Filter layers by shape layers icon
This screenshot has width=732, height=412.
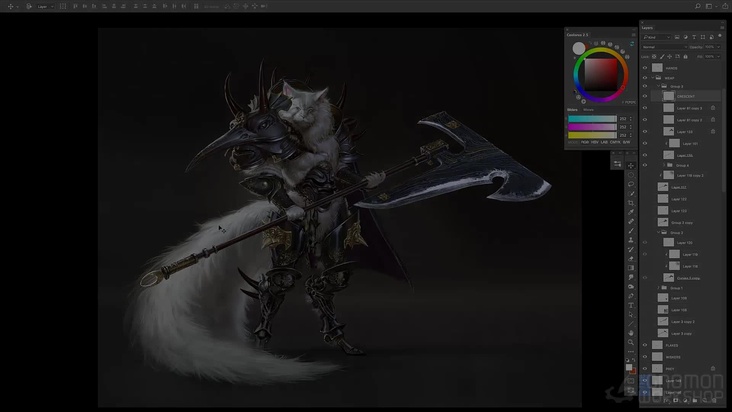tap(703, 37)
